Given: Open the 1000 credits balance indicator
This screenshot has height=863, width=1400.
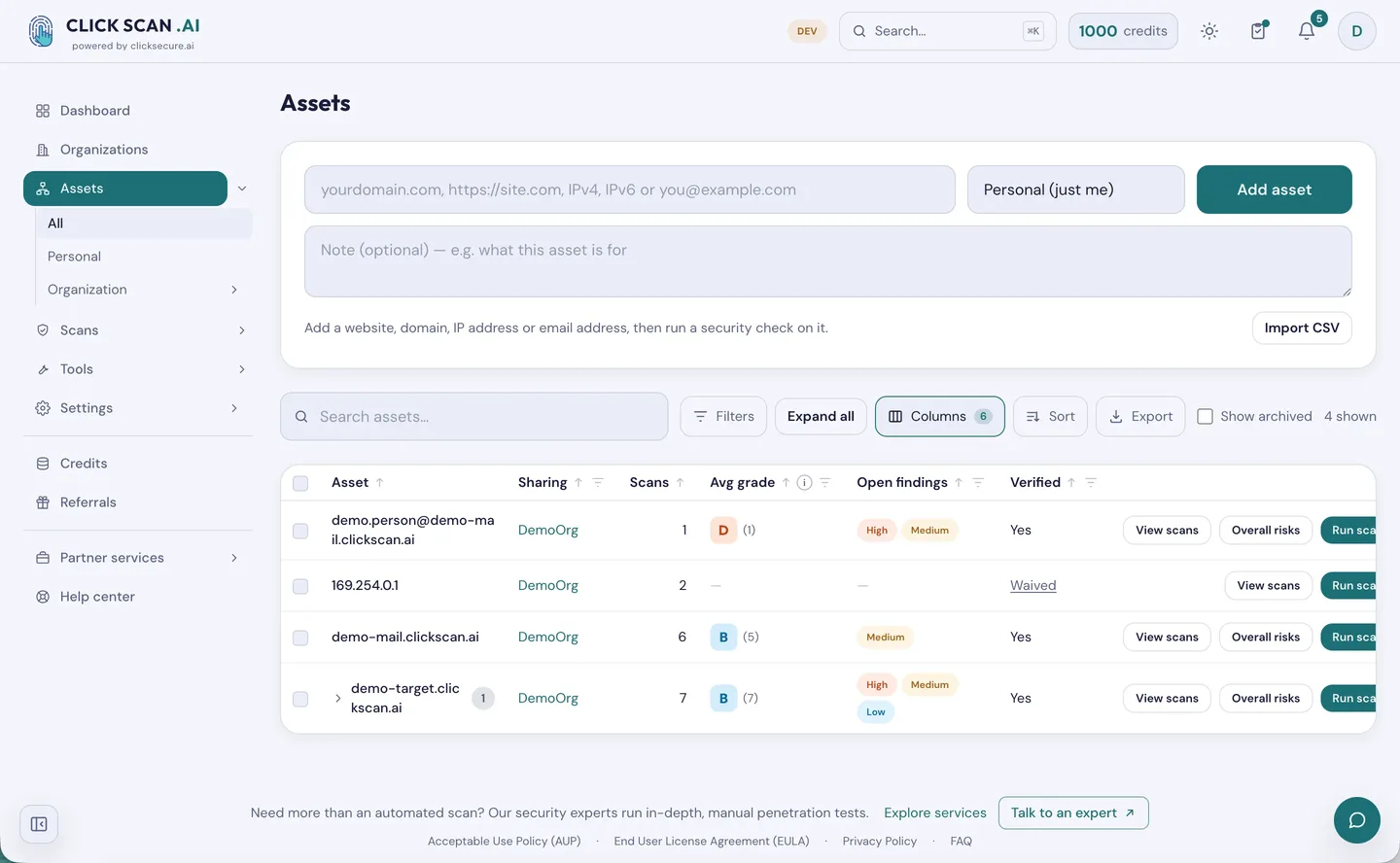Looking at the screenshot, I should (x=1123, y=31).
